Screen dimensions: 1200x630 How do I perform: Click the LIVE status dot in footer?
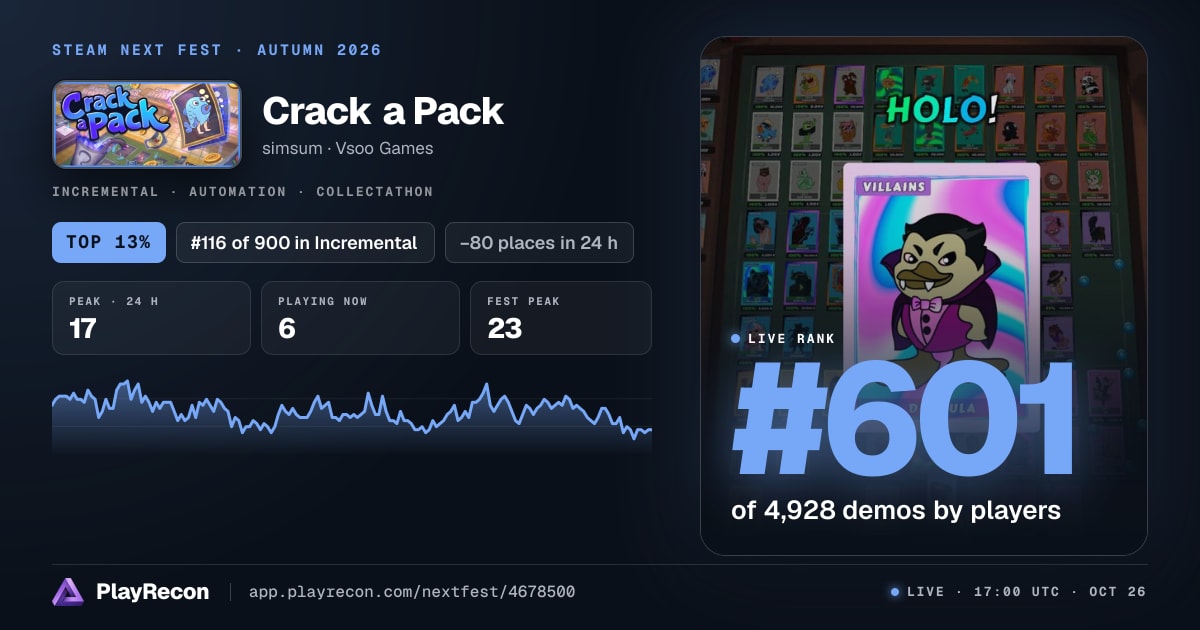[x=895, y=592]
